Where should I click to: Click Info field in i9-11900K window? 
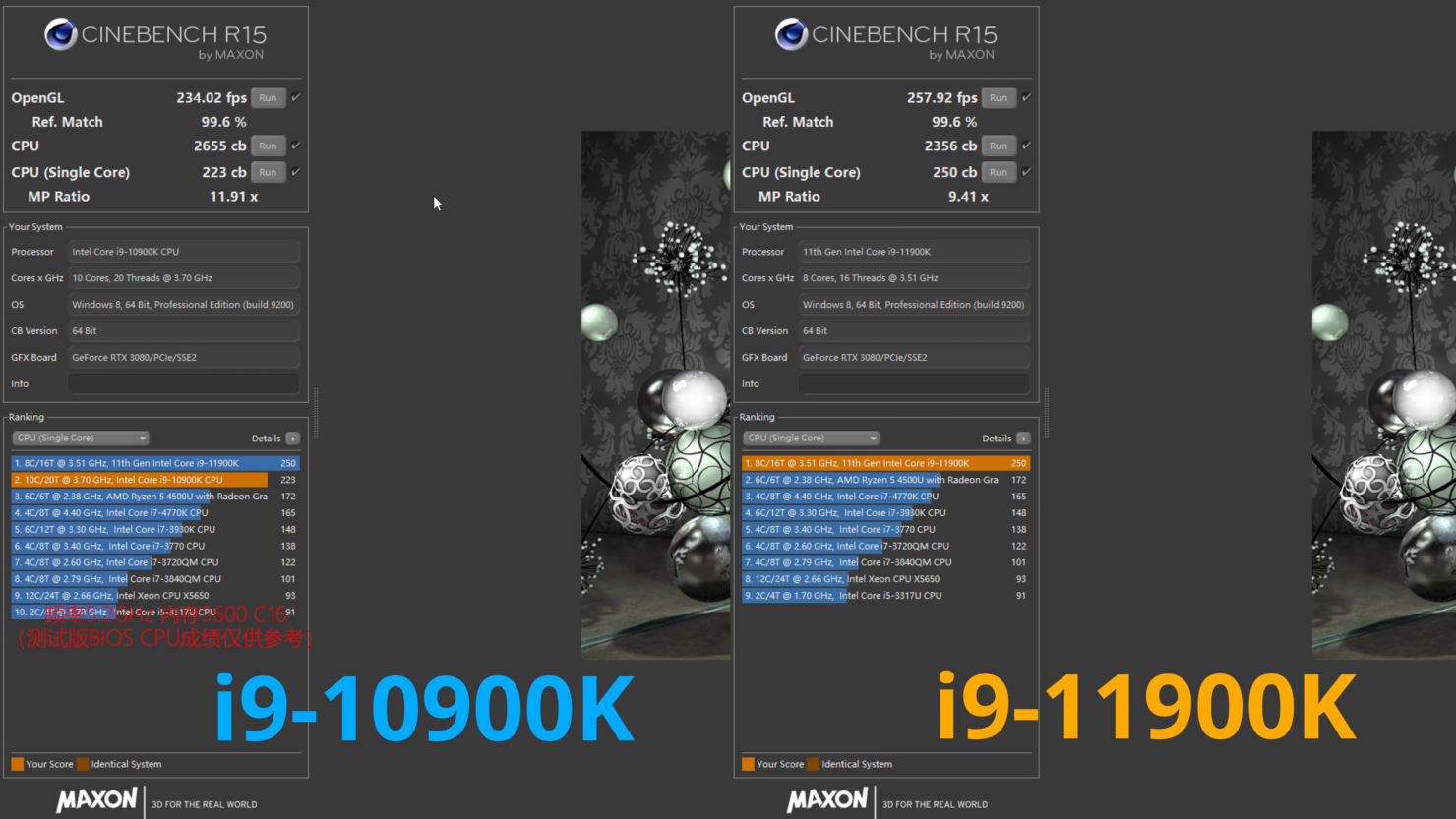(915, 384)
